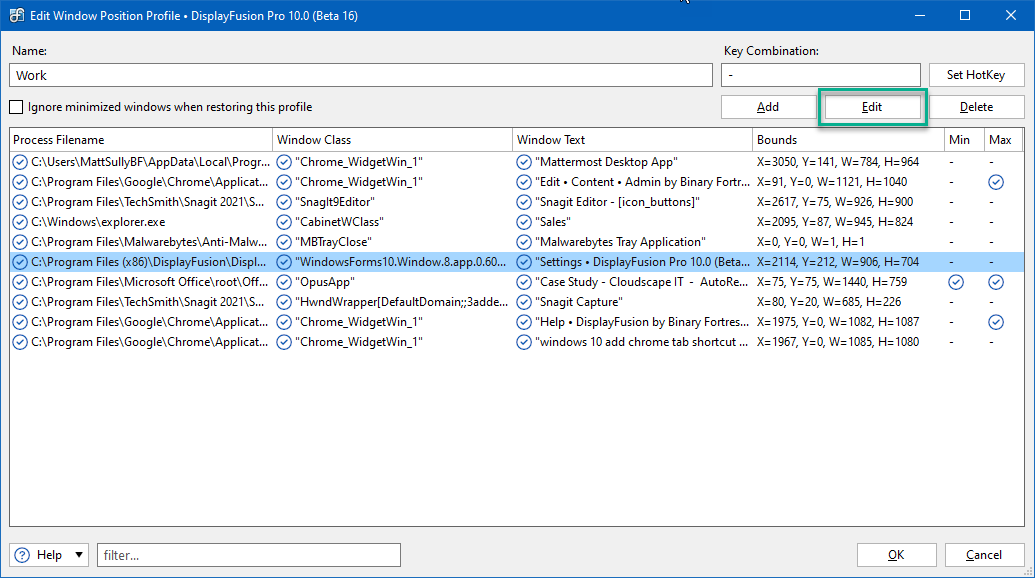Toggle process check icon for explorer.exe row
The height and width of the screenshot is (578, 1035).
[x=20, y=222]
